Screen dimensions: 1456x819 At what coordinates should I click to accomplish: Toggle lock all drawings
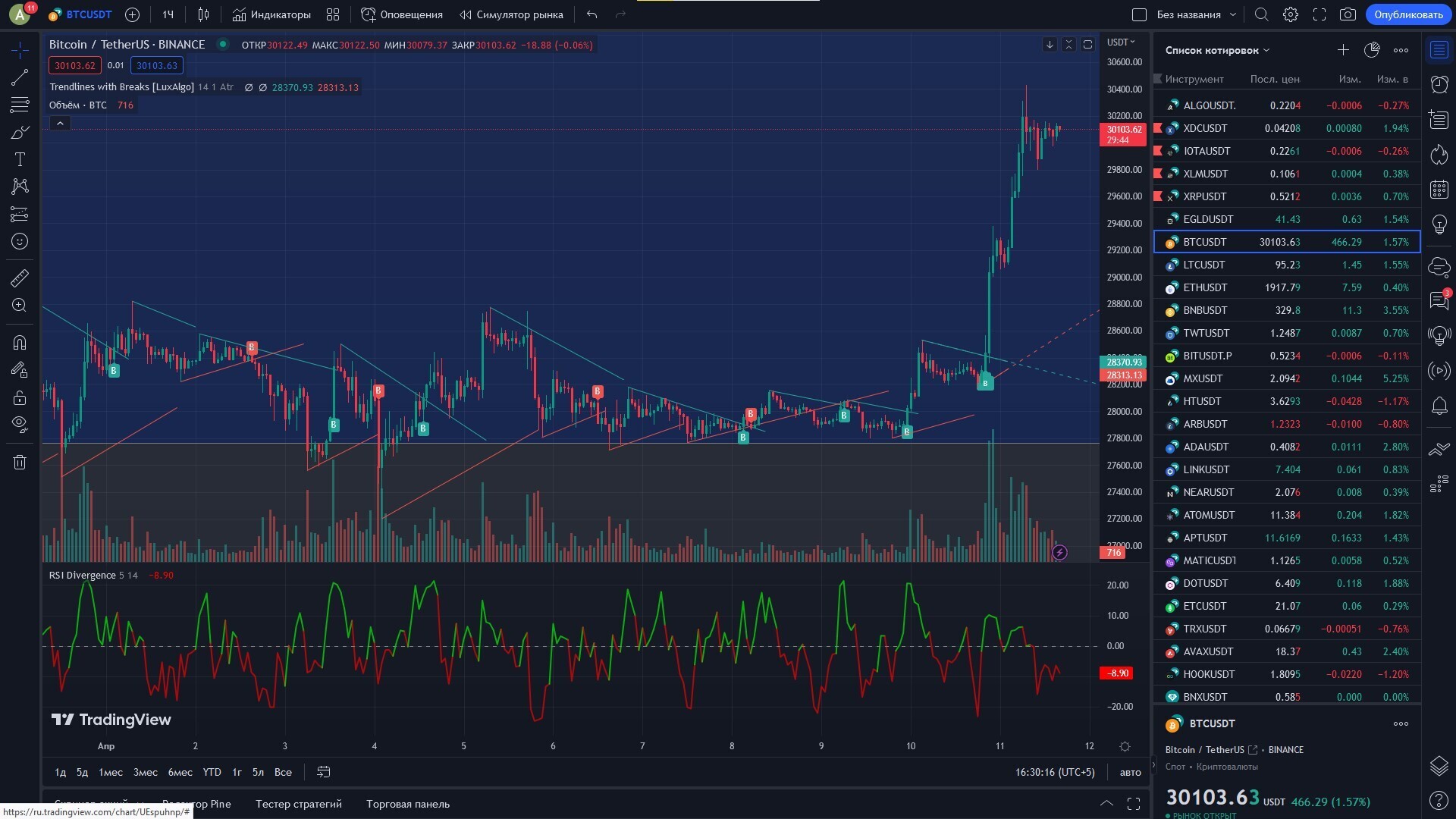[x=19, y=397]
